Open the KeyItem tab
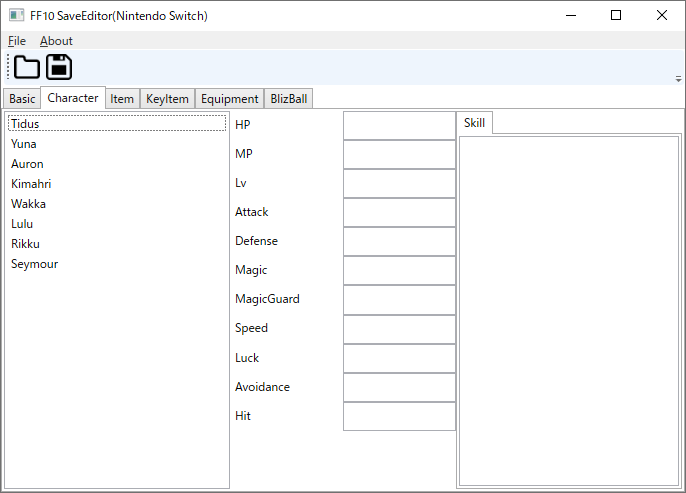 [167, 99]
